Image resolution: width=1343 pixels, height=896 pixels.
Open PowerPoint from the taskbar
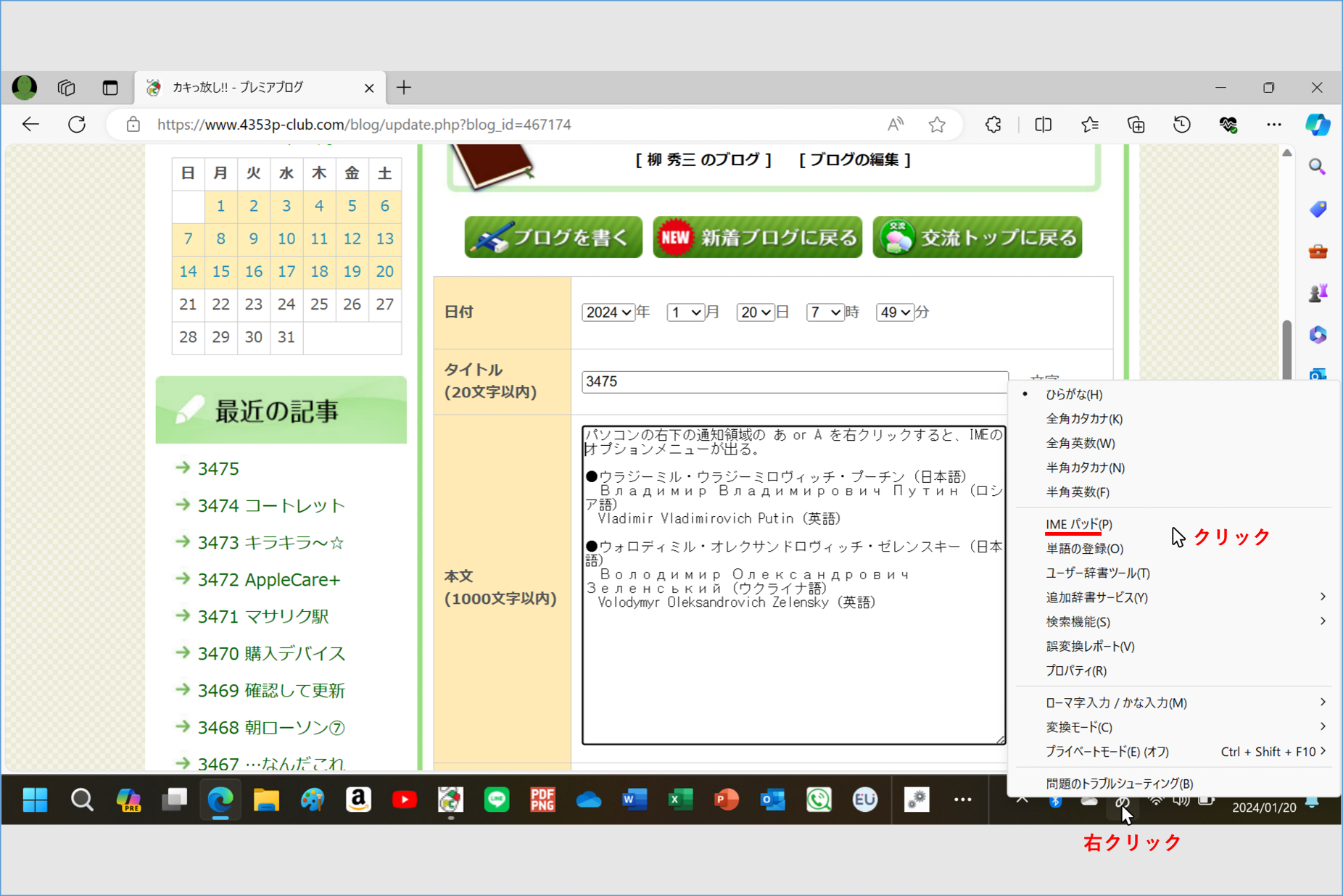click(726, 800)
